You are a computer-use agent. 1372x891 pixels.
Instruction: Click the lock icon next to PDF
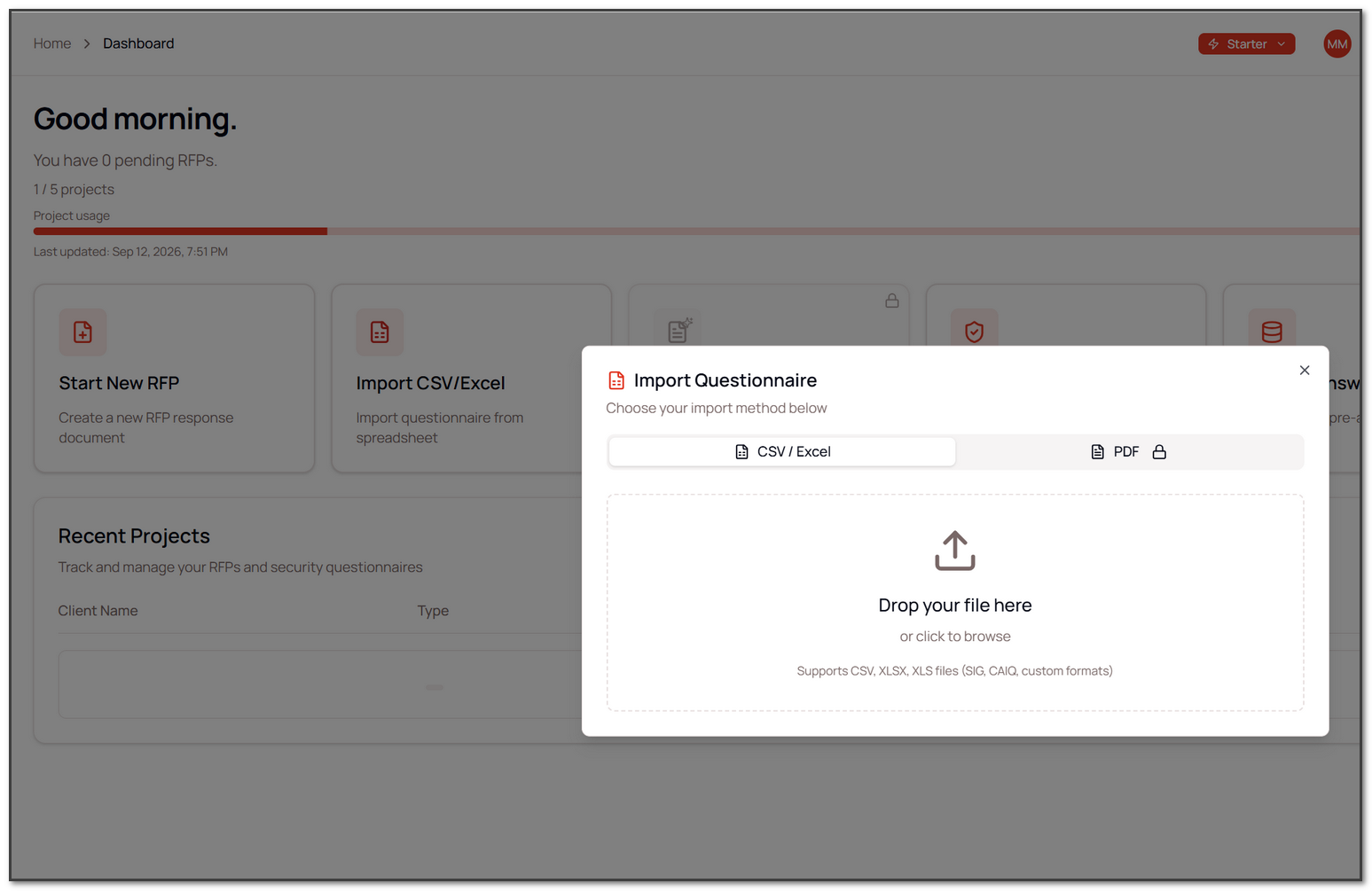point(1159,452)
